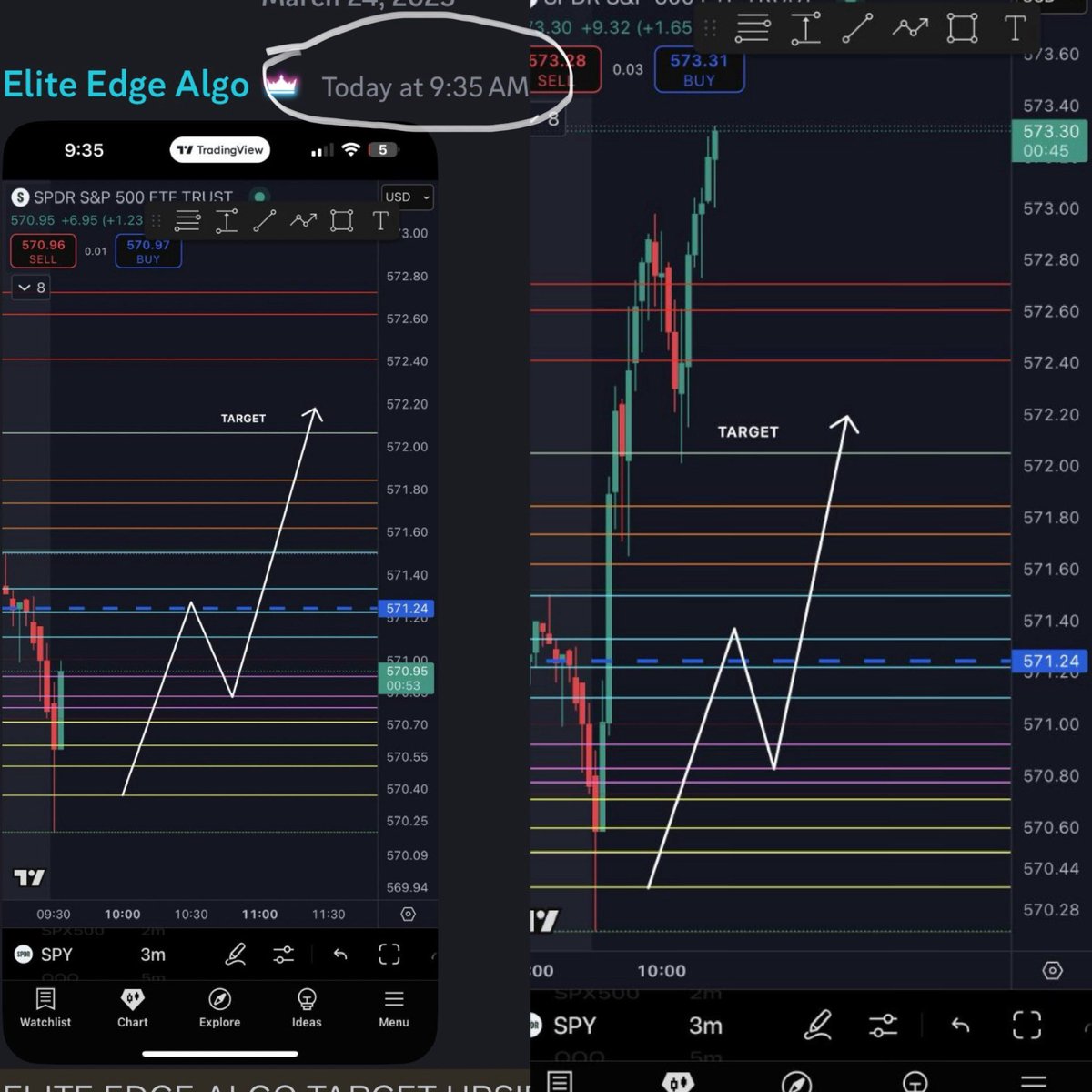Select the TARGET text label in left chart
Image resolution: width=1092 pixels, height=1092 pixels.
[x=243, y=419]
